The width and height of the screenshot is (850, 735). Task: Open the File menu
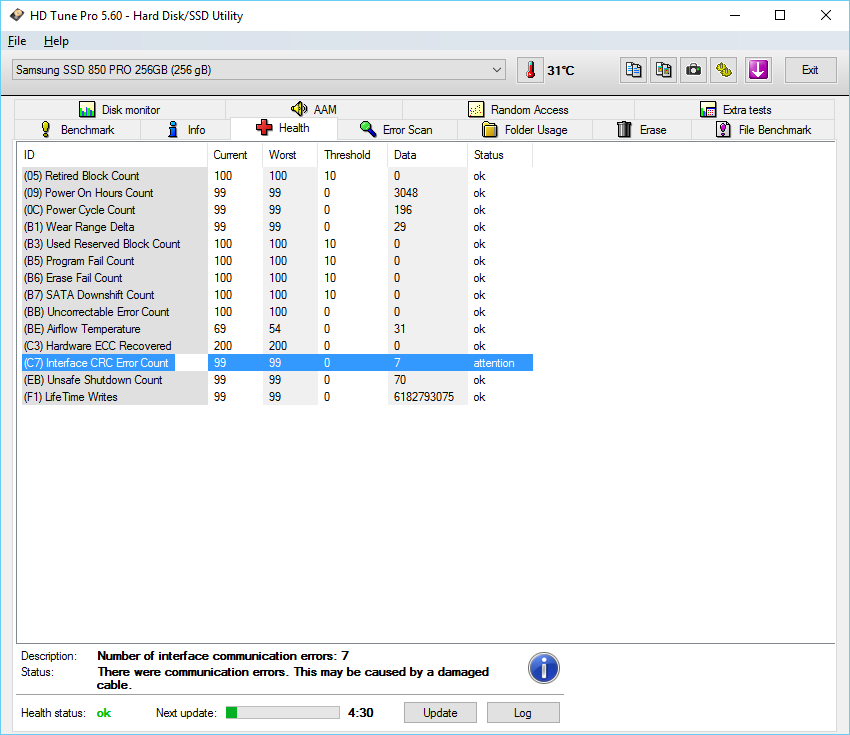[x=17, y=41]
